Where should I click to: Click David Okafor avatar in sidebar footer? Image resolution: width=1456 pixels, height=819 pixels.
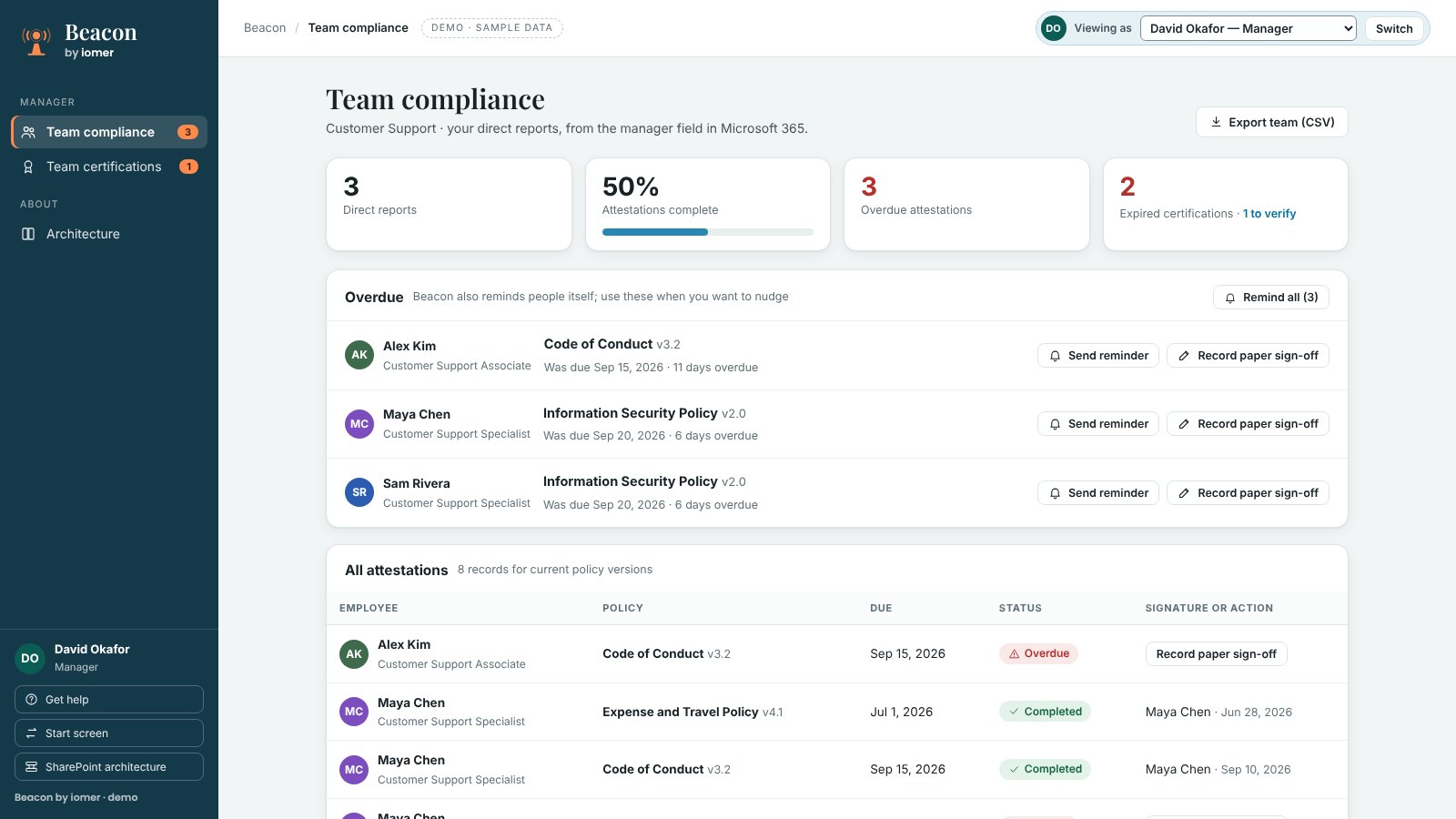coord(30,658)
